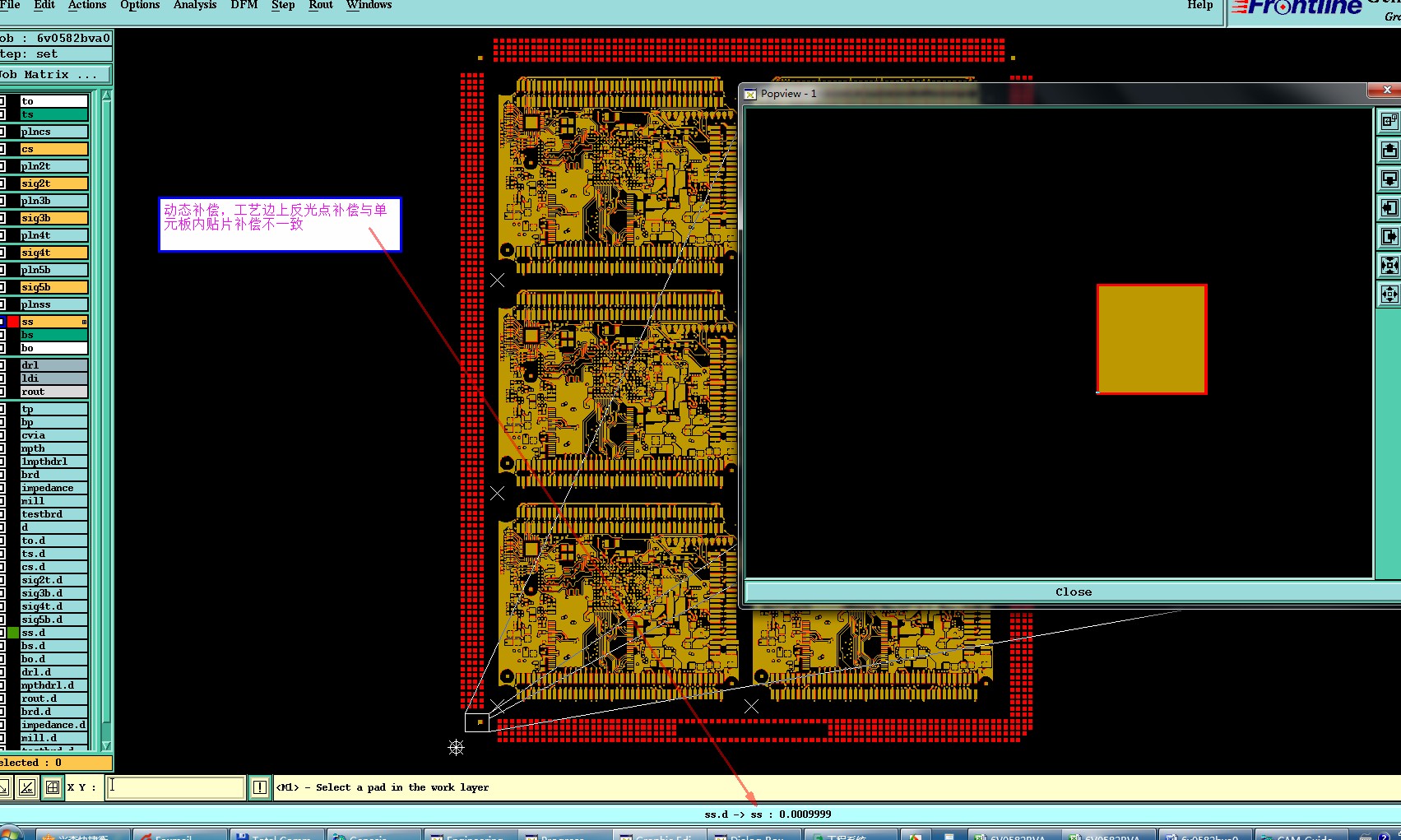Image resolution: width=1401 pixels, height=840 pixels.
Task: Toggle the checkbox next to drl layer
Action: pyautogui.click(x=2, y=365)
